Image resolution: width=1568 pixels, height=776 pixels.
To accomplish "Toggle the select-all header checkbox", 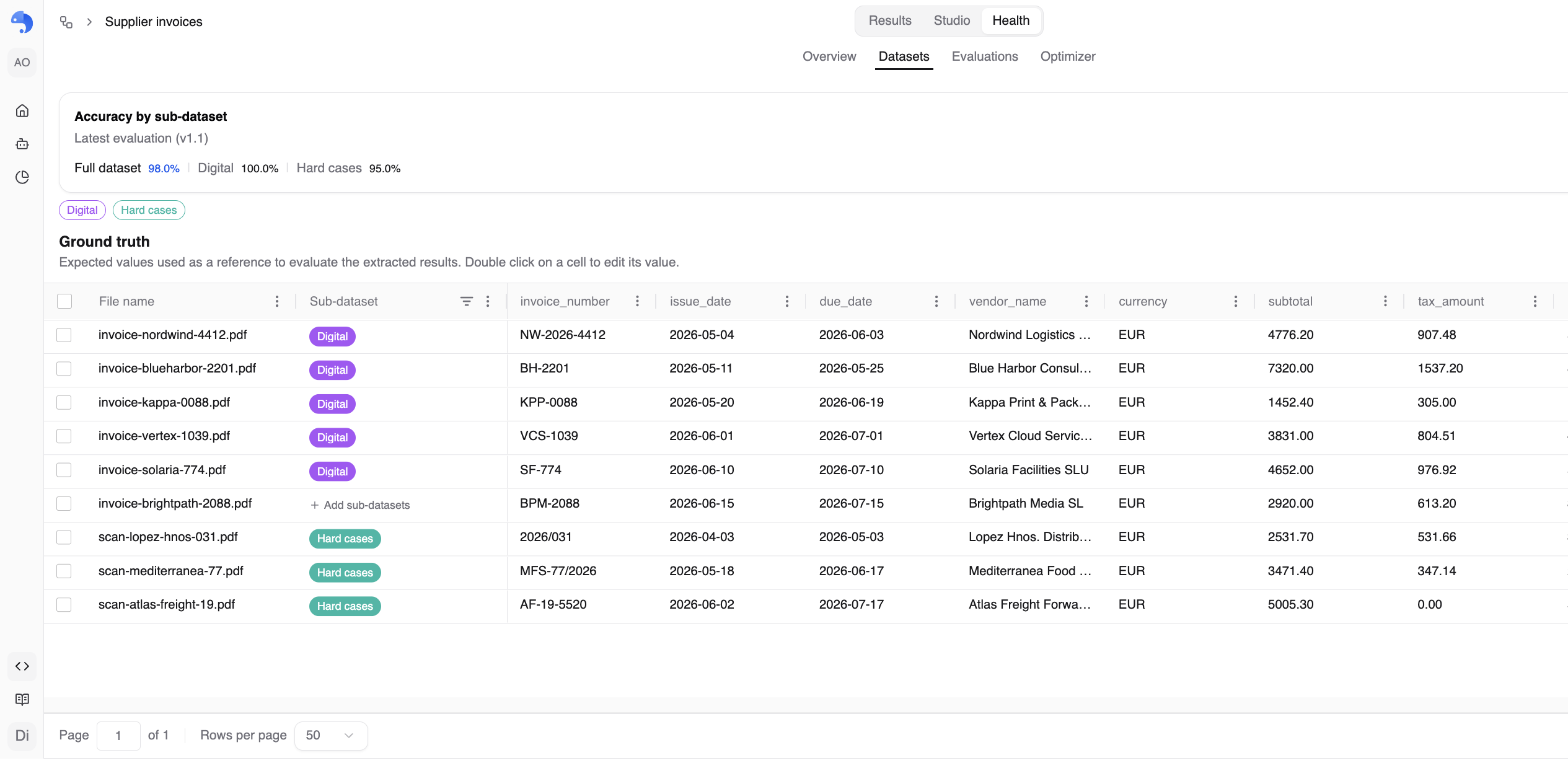I will tap(64, 301).
